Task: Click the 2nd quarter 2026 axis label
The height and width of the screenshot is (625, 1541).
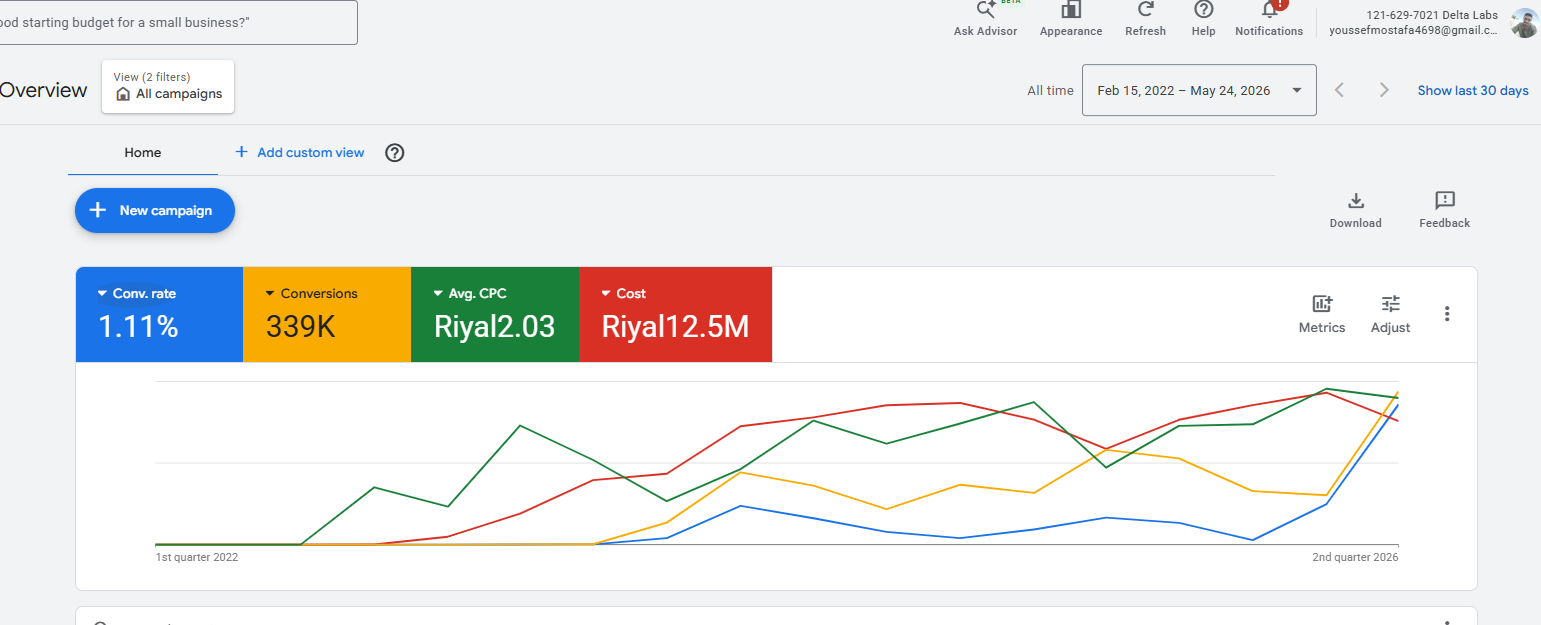Action: coord(1355,557)
